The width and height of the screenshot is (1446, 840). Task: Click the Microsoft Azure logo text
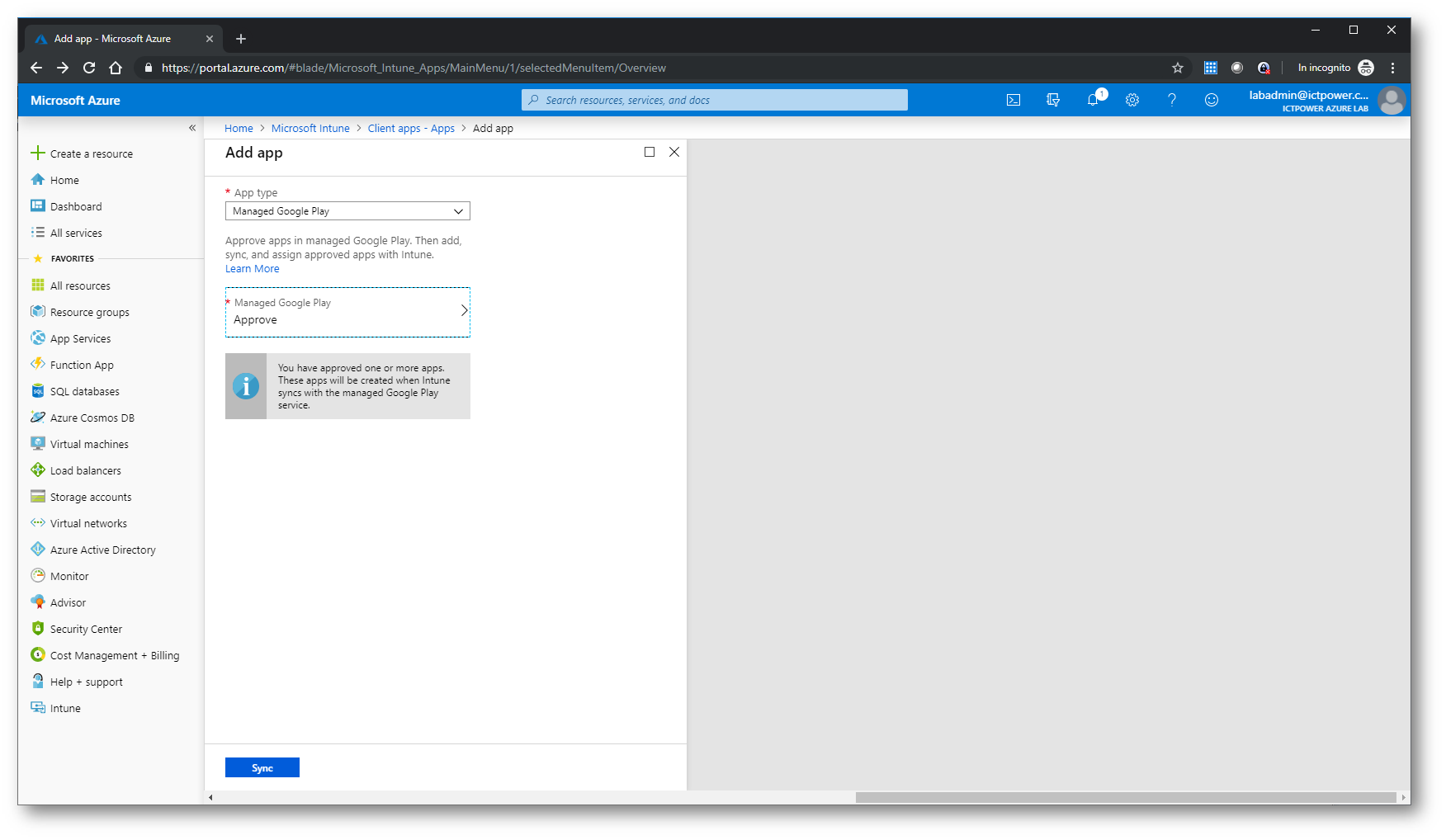(x=75, y=101)
